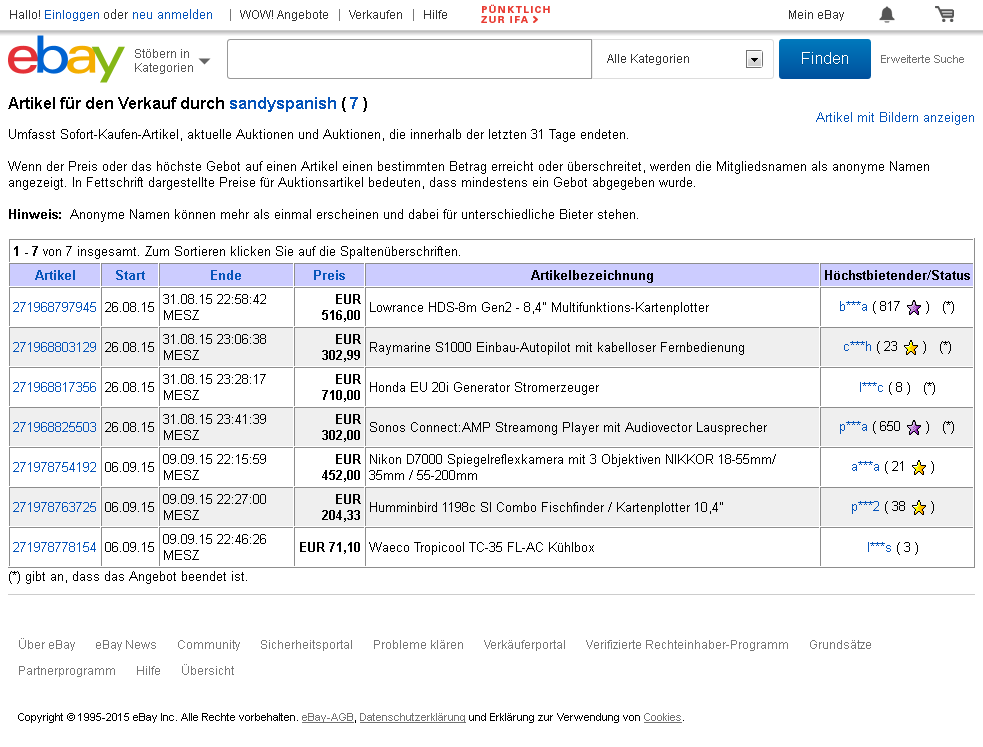Open the Datenschutzerklärung link
983x747 pixels.
coord(413,718)
